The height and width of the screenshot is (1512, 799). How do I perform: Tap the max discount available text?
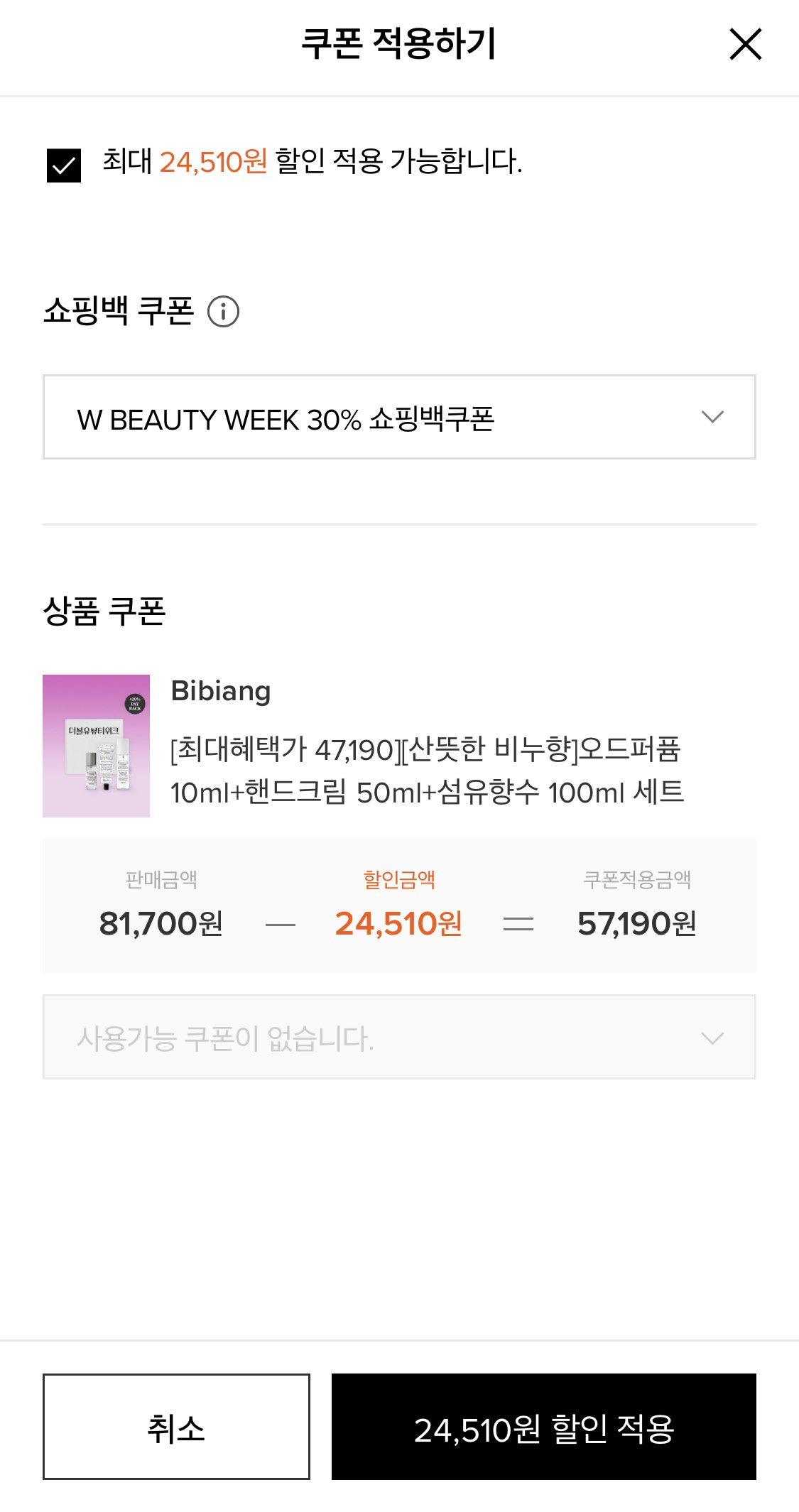pyautogui.click(x=312, y=162)
